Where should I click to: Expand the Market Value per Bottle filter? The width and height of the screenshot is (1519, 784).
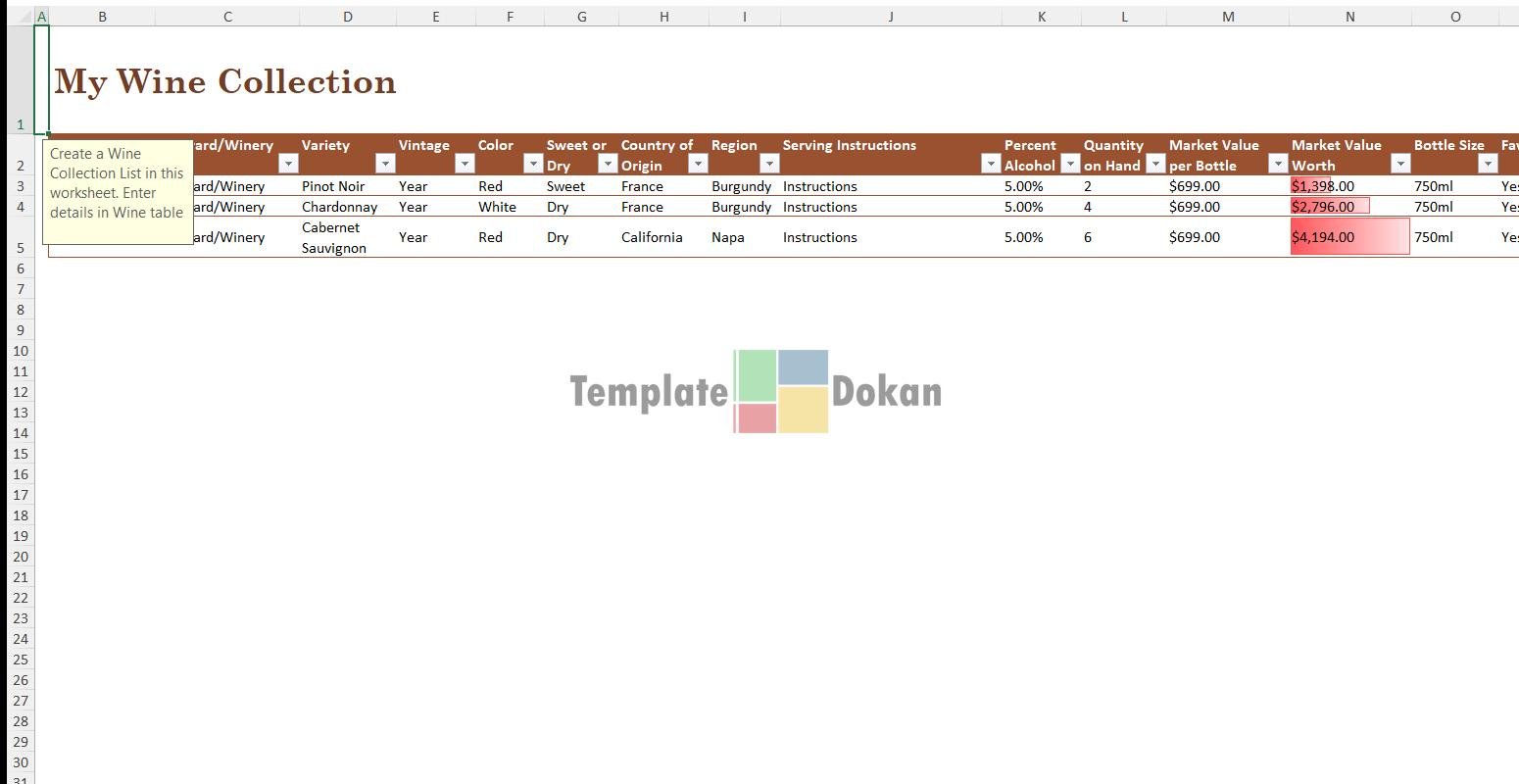point(1277,164)
